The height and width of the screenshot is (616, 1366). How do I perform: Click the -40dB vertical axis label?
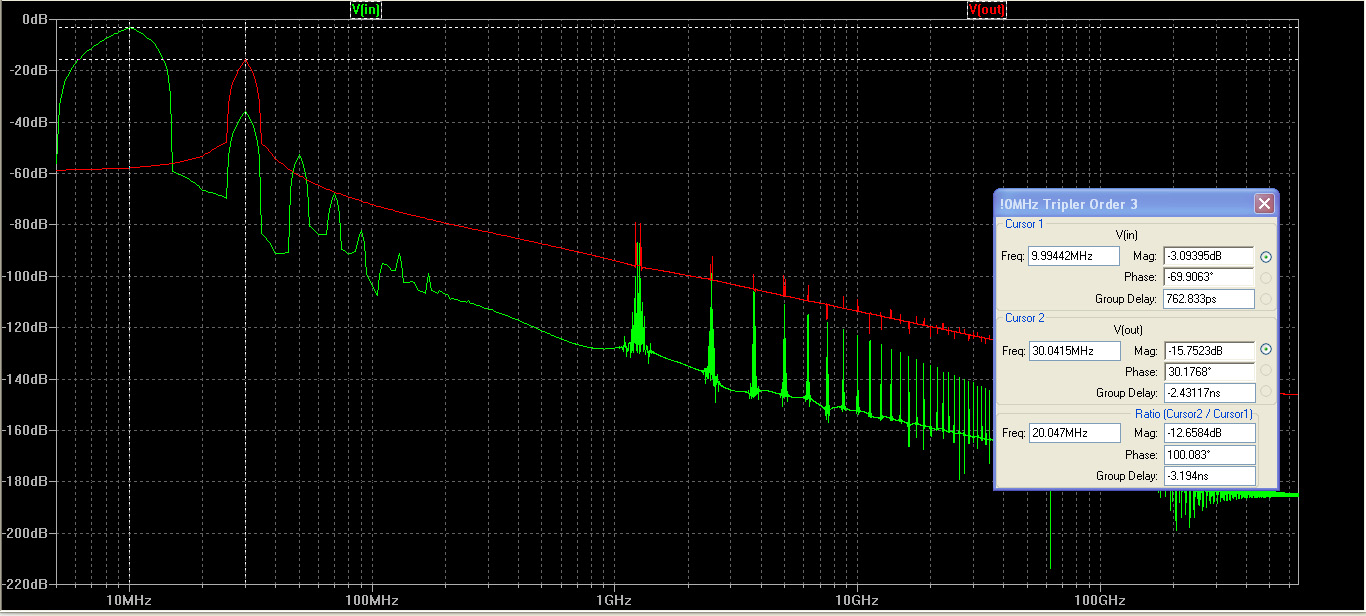pos(31,122)
